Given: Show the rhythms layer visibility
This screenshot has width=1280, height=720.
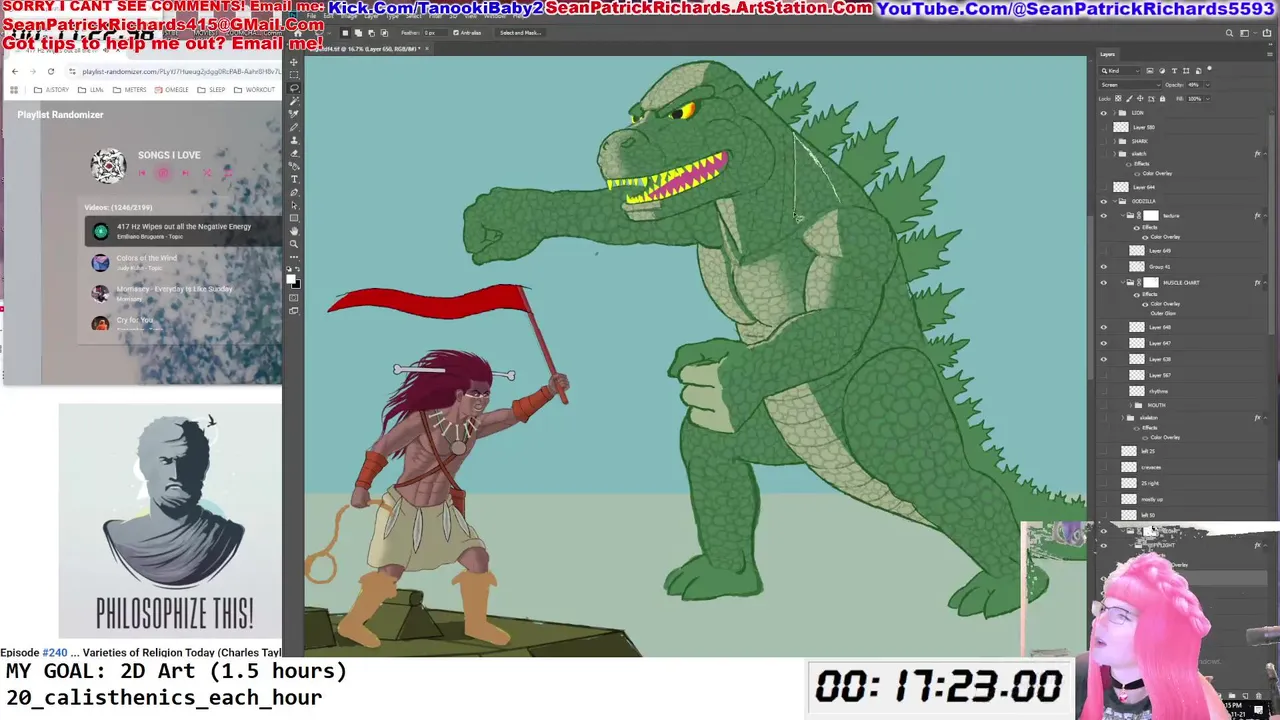Looking at the screenshot, I should pos(1104,391).
